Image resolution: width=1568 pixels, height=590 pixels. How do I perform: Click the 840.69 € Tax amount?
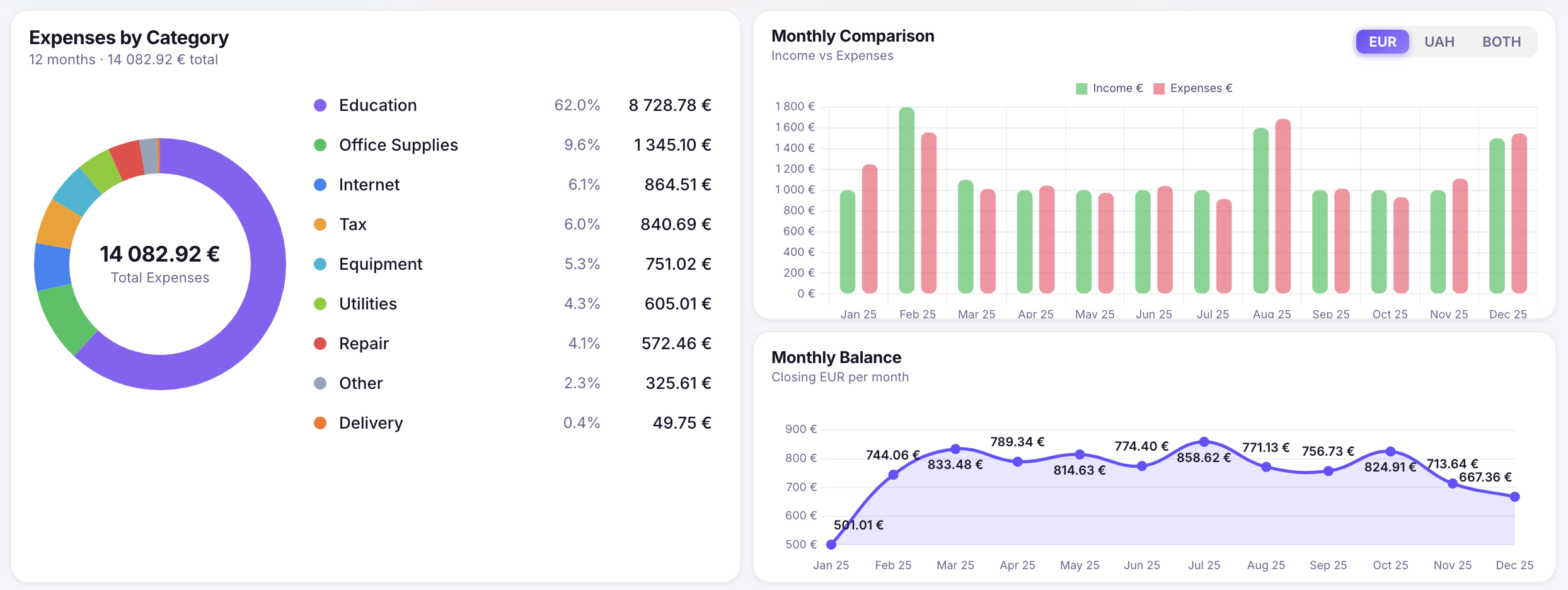(676, 224)
